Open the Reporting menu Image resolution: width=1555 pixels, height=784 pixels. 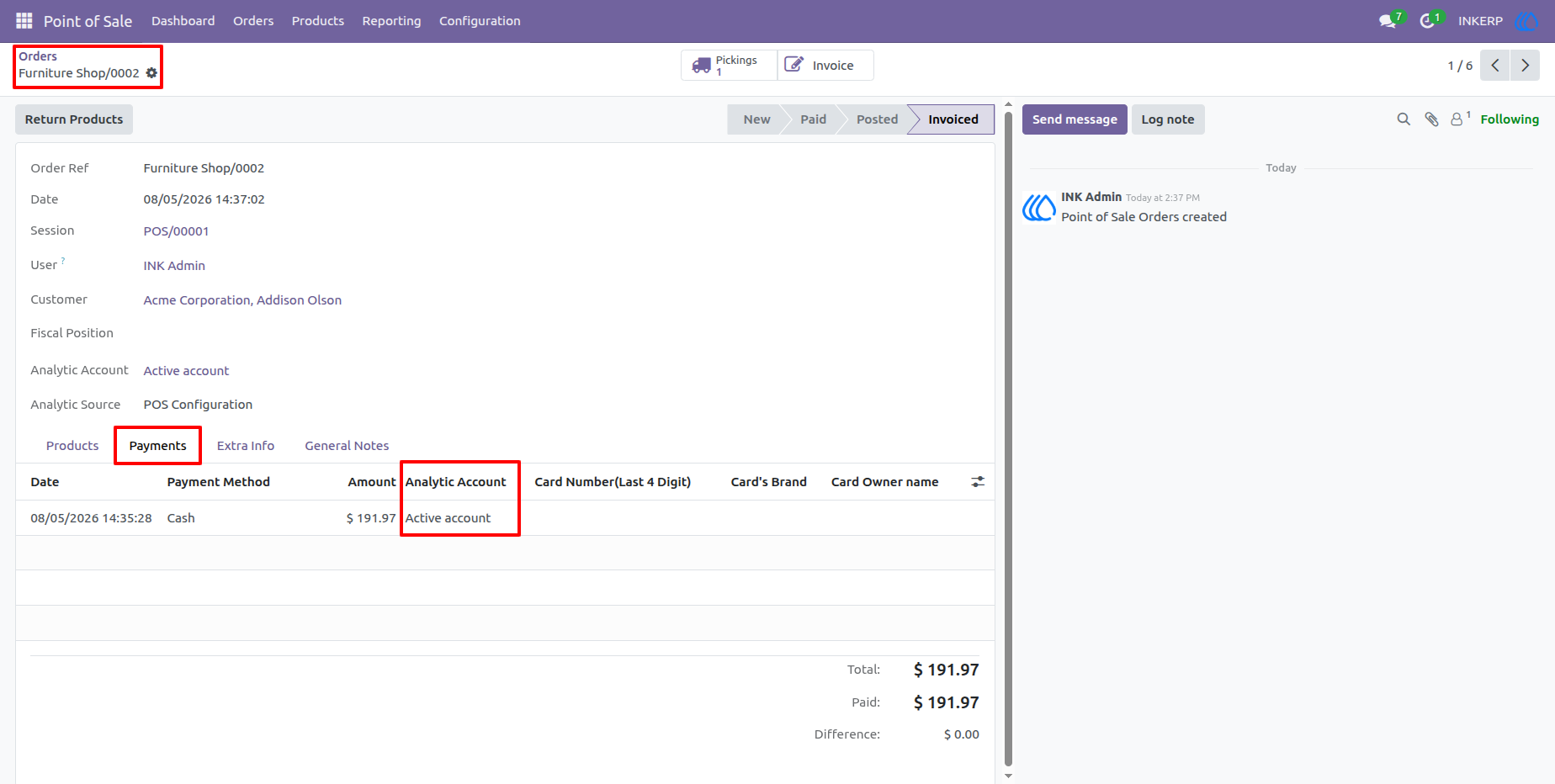point(391,21)
